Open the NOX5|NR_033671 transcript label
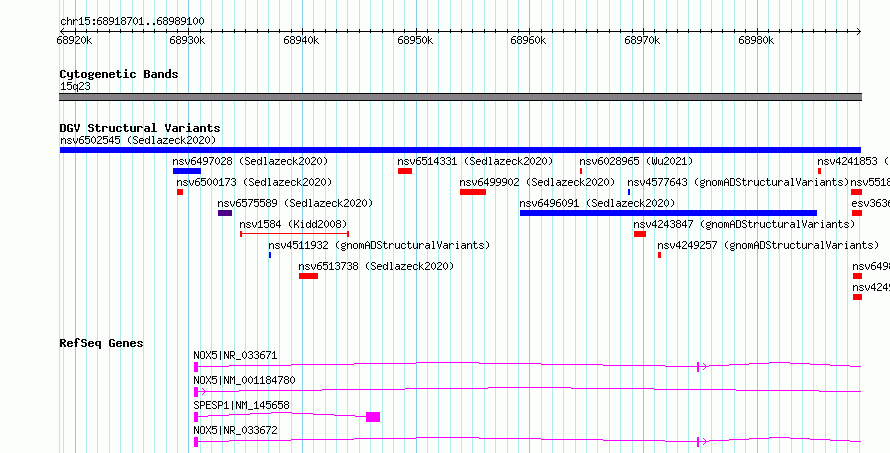This screenshot has width=890, height=453. [x=235, y=356]
